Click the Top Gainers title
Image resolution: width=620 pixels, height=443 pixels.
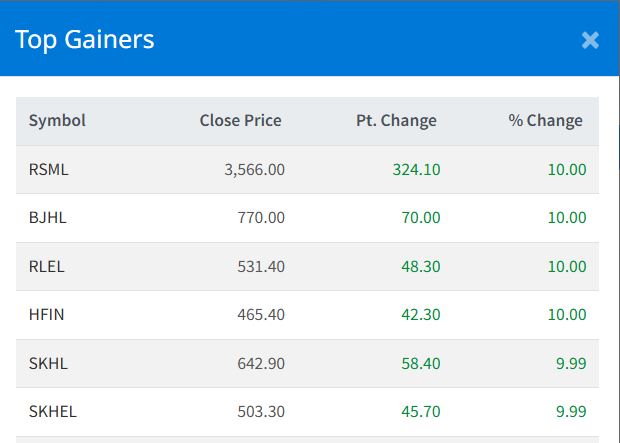[x=84, y=40]
